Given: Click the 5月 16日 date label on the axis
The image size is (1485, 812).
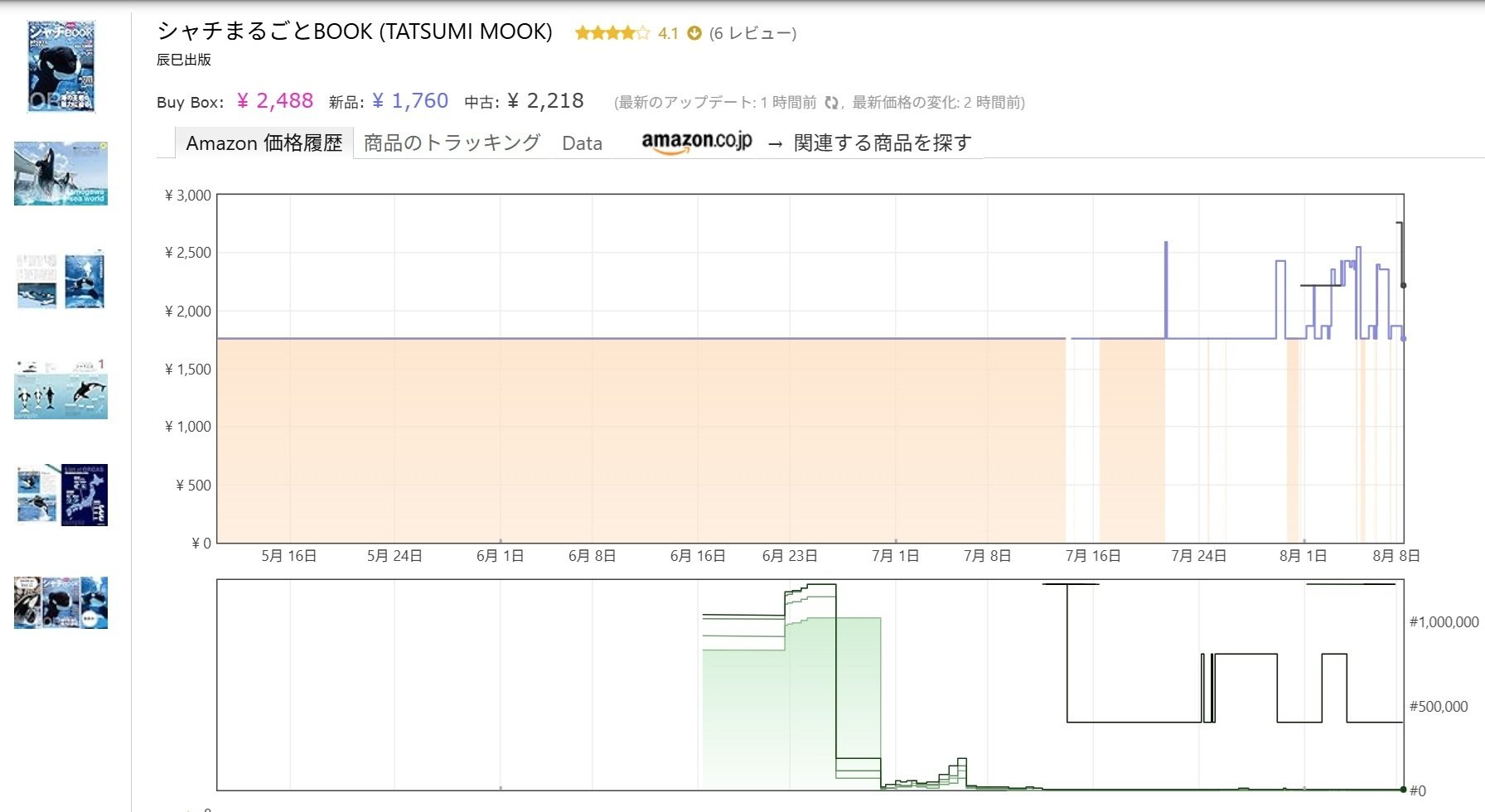Looking at the screenshot, I should tap(289, 556).
